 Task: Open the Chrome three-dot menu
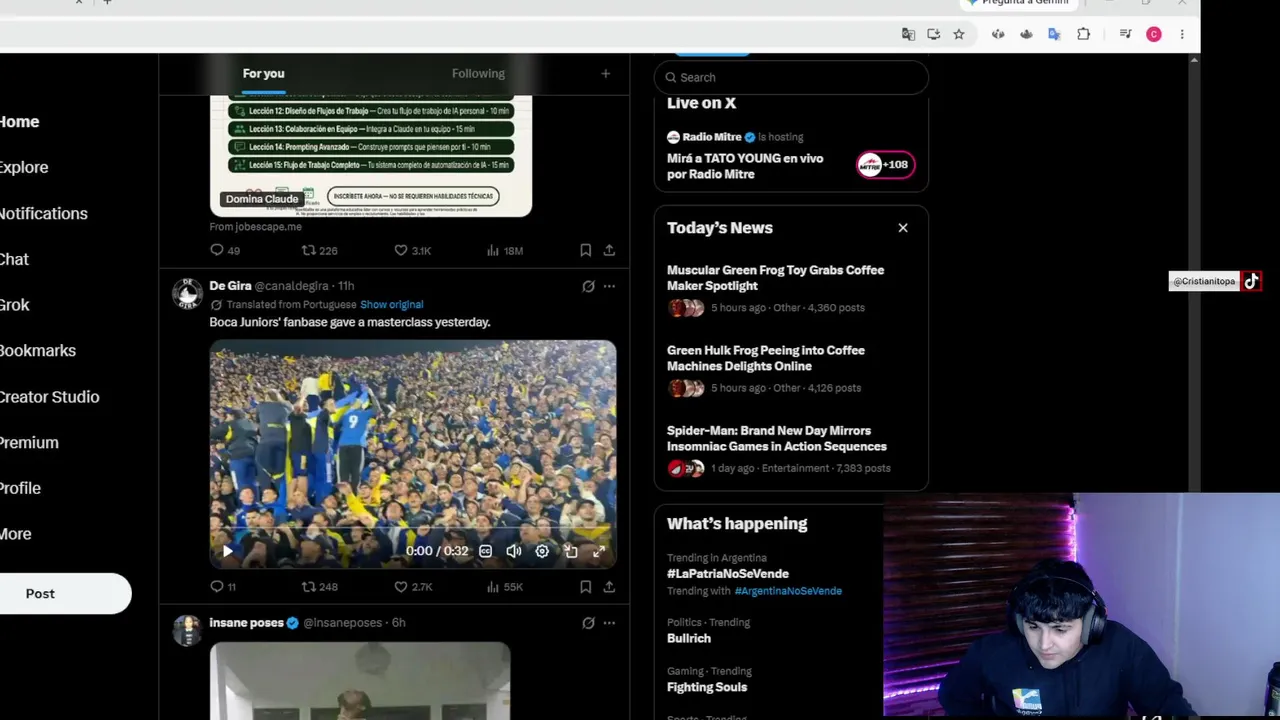1182,34
